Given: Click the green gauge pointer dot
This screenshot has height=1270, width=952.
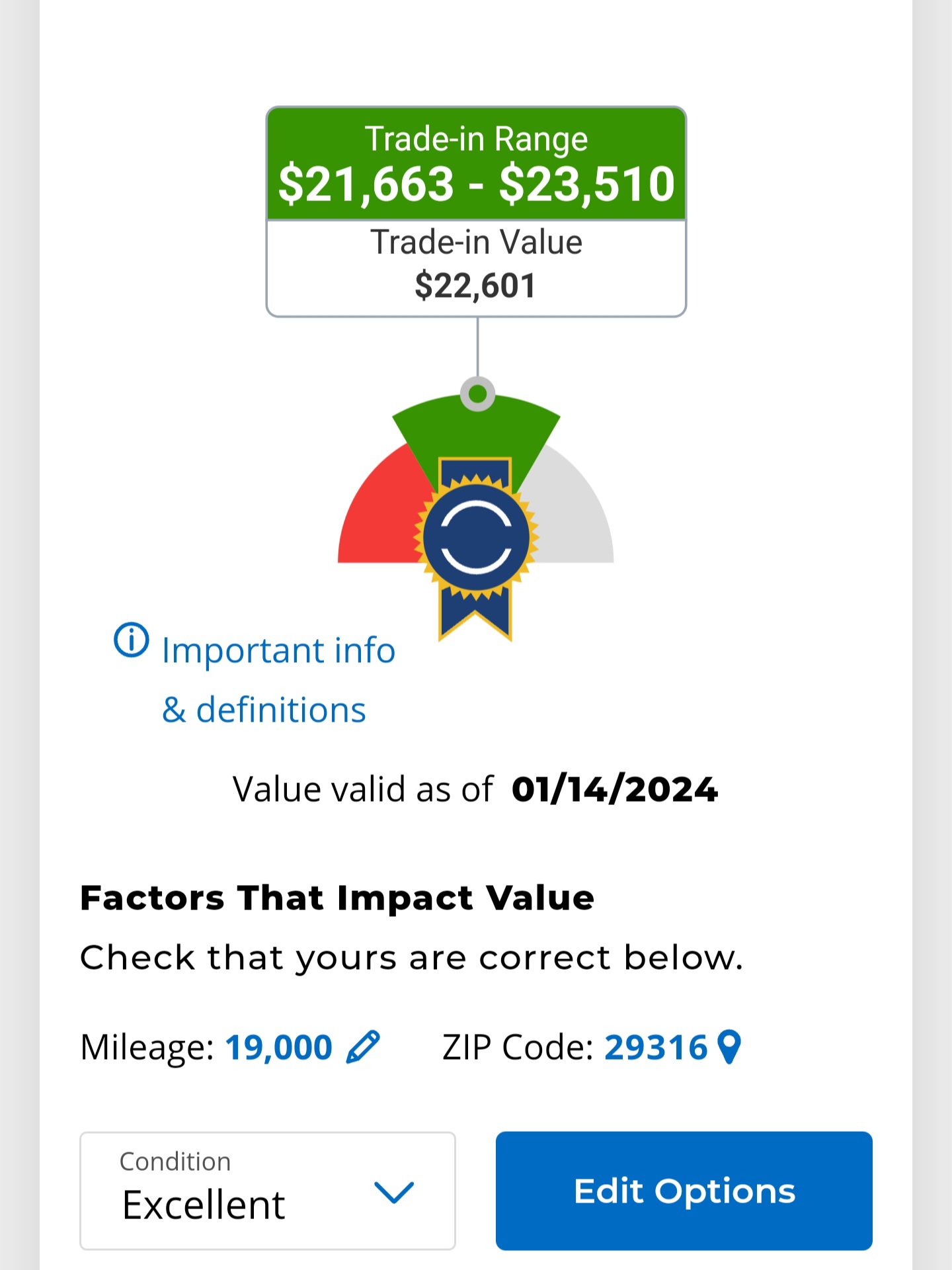Looking at the screenshot, I should click(x=477, y=394).
